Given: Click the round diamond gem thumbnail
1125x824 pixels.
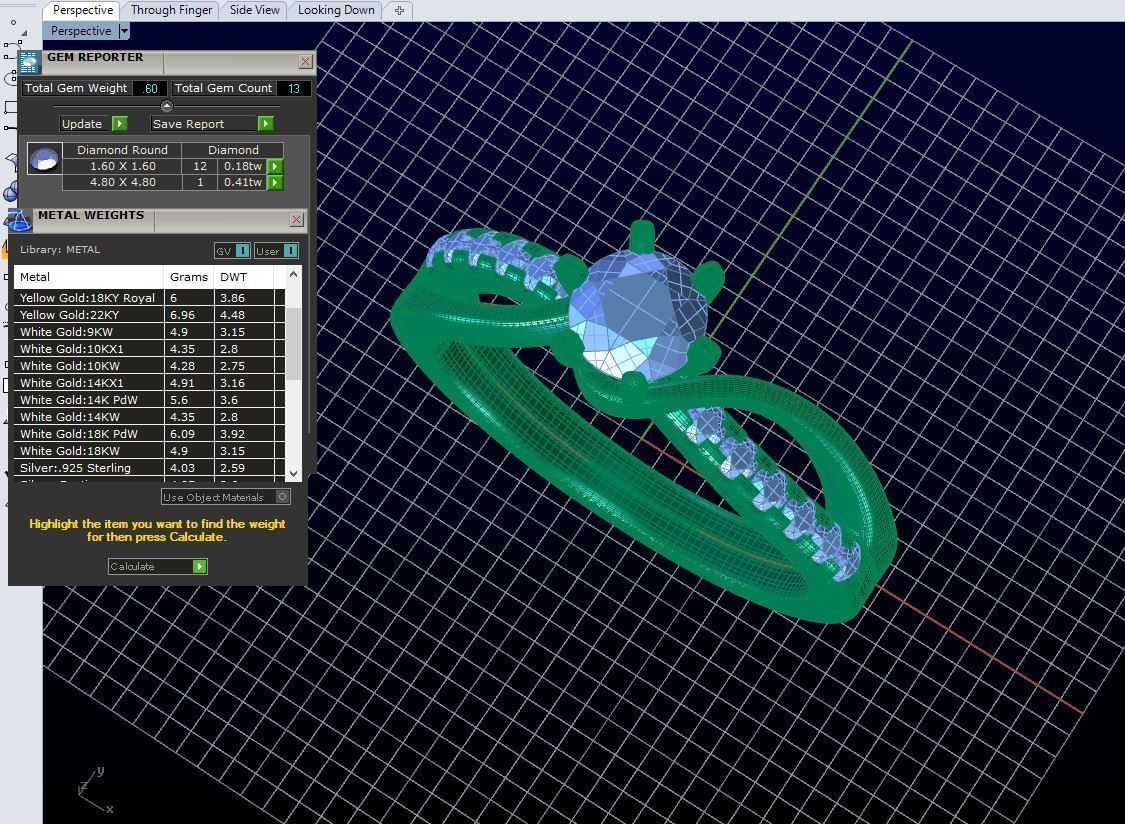Looking at the screenshot, I should (44, 159).
